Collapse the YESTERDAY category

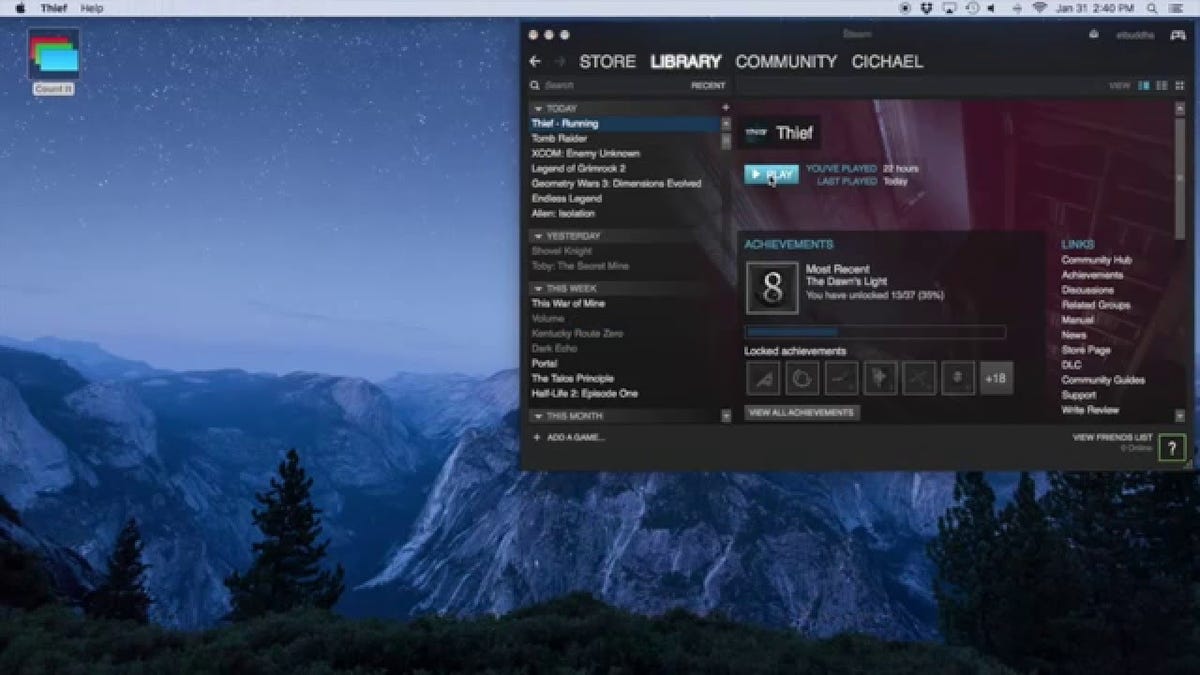coord(538,236)
